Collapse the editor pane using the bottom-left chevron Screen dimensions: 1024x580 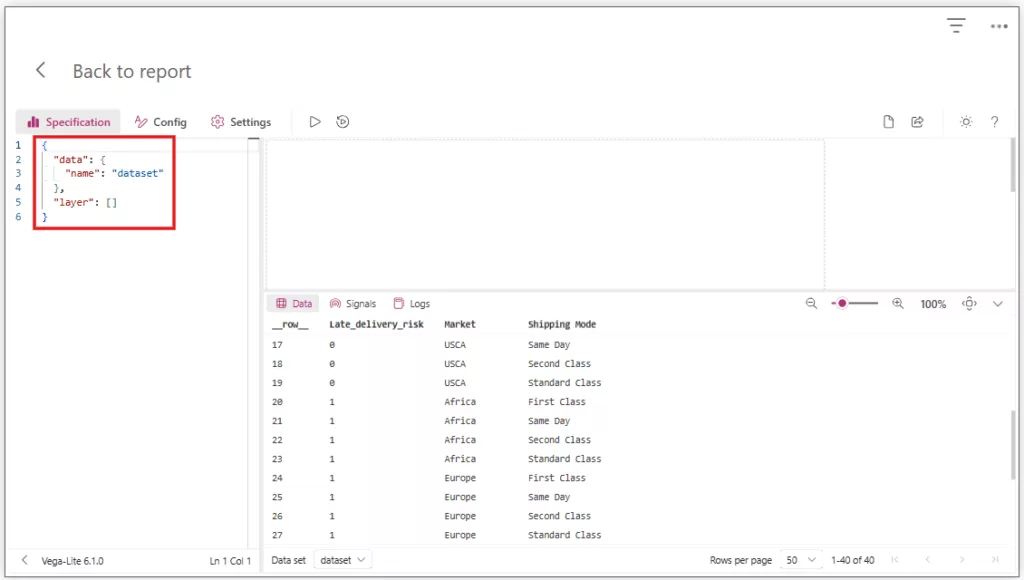tap(25, 560)
